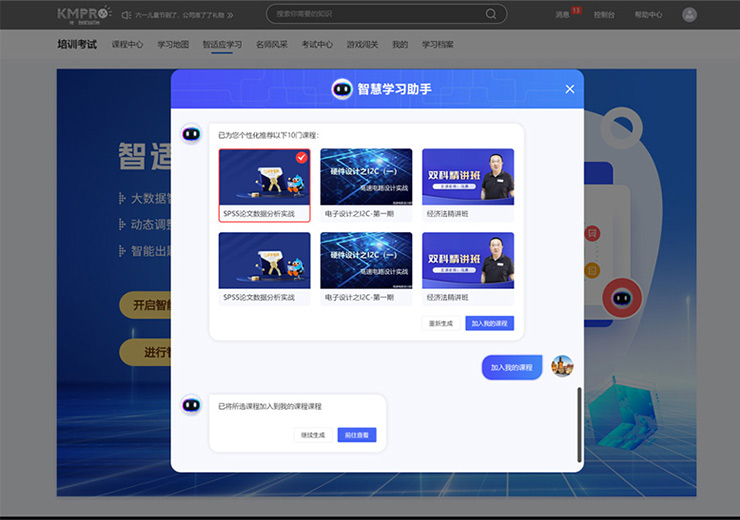Click top-row 经济法精讲班 title text

pyautogui.click(x=447, y=214)
